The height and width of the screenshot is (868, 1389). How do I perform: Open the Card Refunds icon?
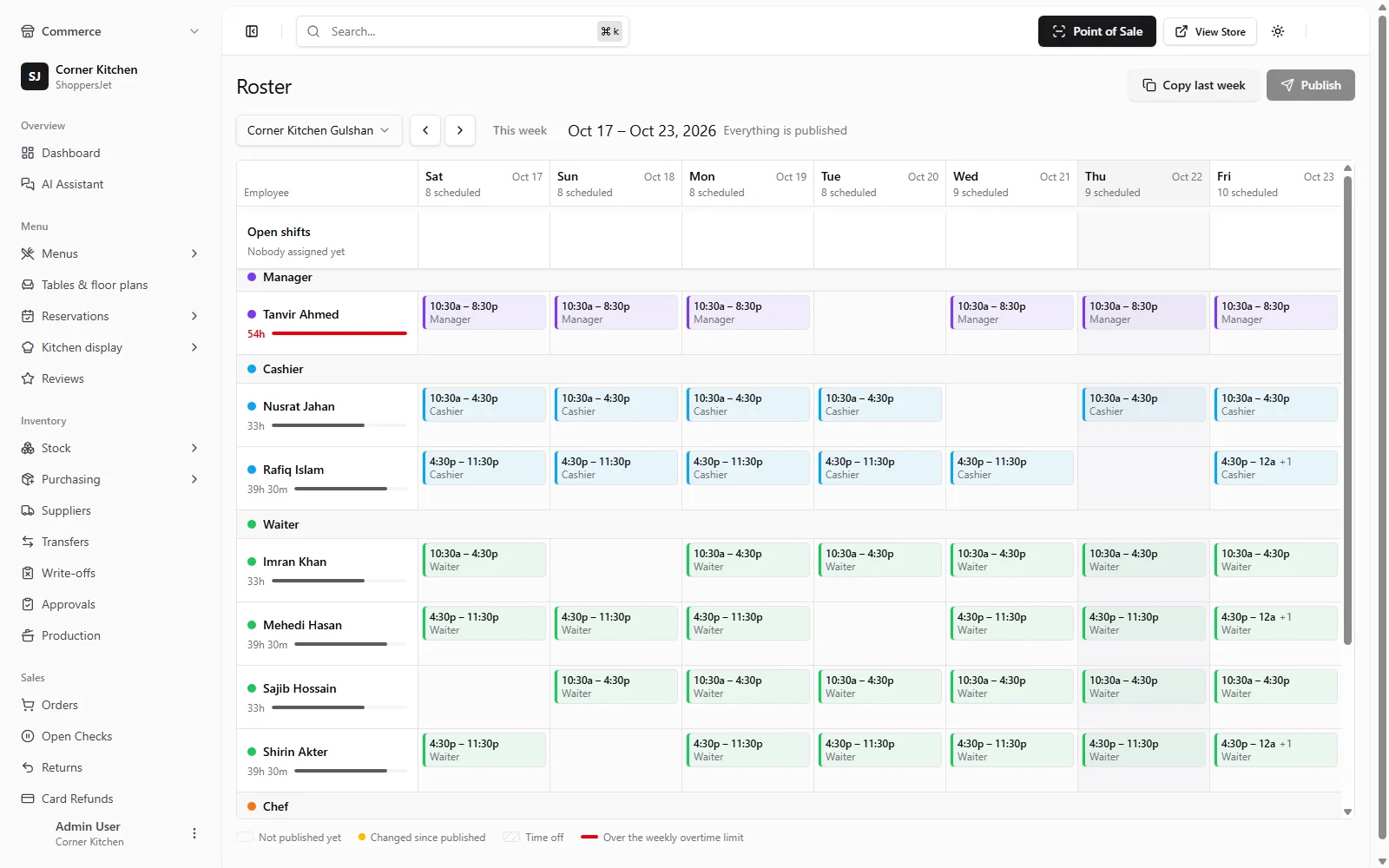(28, 799)
